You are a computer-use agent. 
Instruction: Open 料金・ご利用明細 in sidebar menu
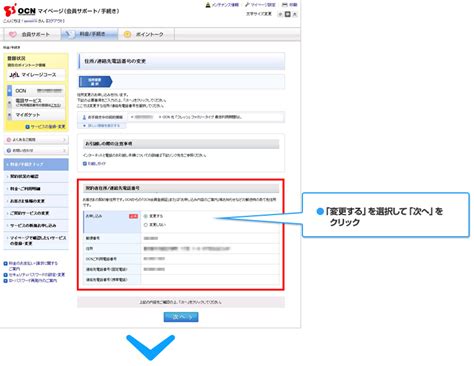click(36, 189)
